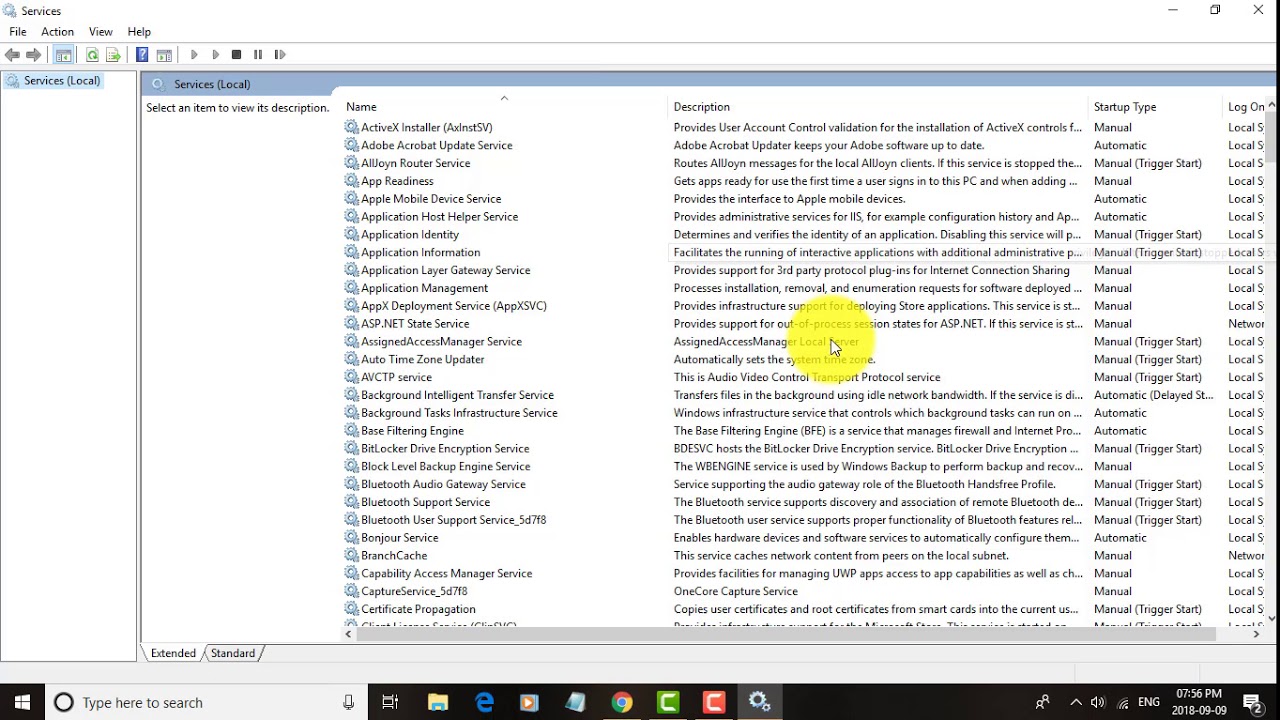This screenshot has height=720, width=1280.
Task: Click the Windows Start button
Action: [22, 702]
